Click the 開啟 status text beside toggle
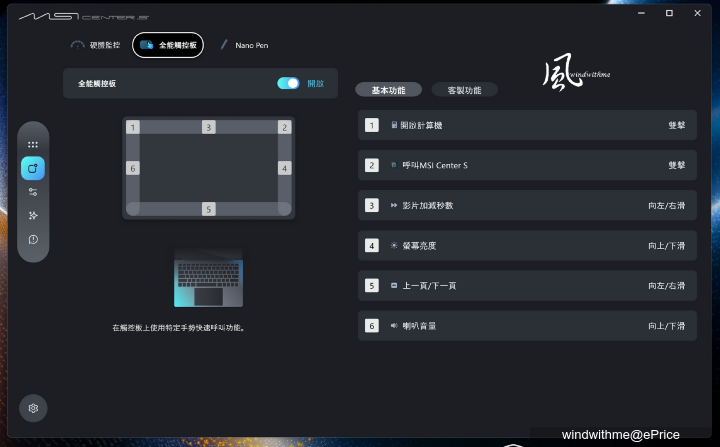Screen dimensions: 720x447 pos(316,83)
